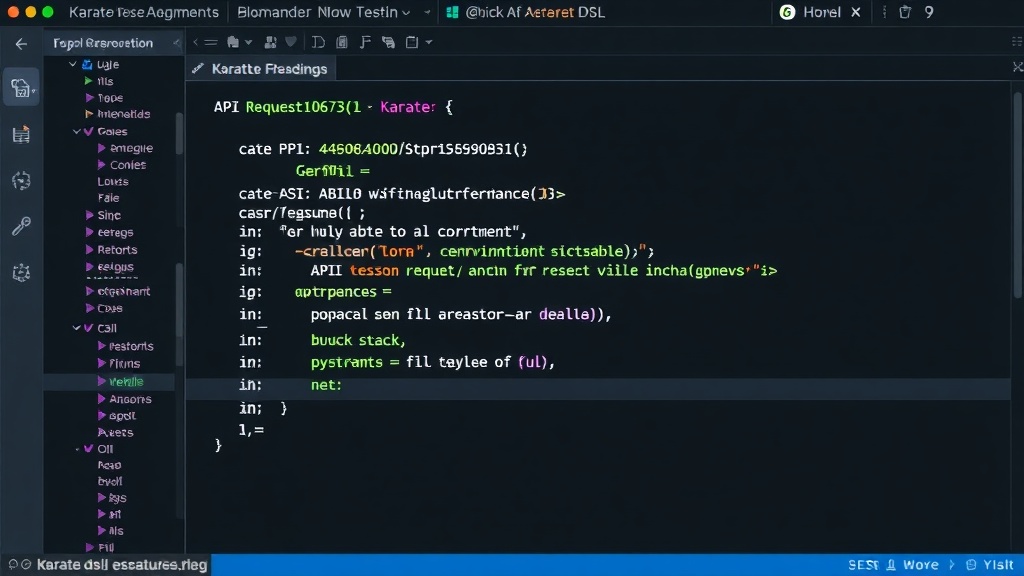Click the green G icon on Horel tab

(788, 12)
